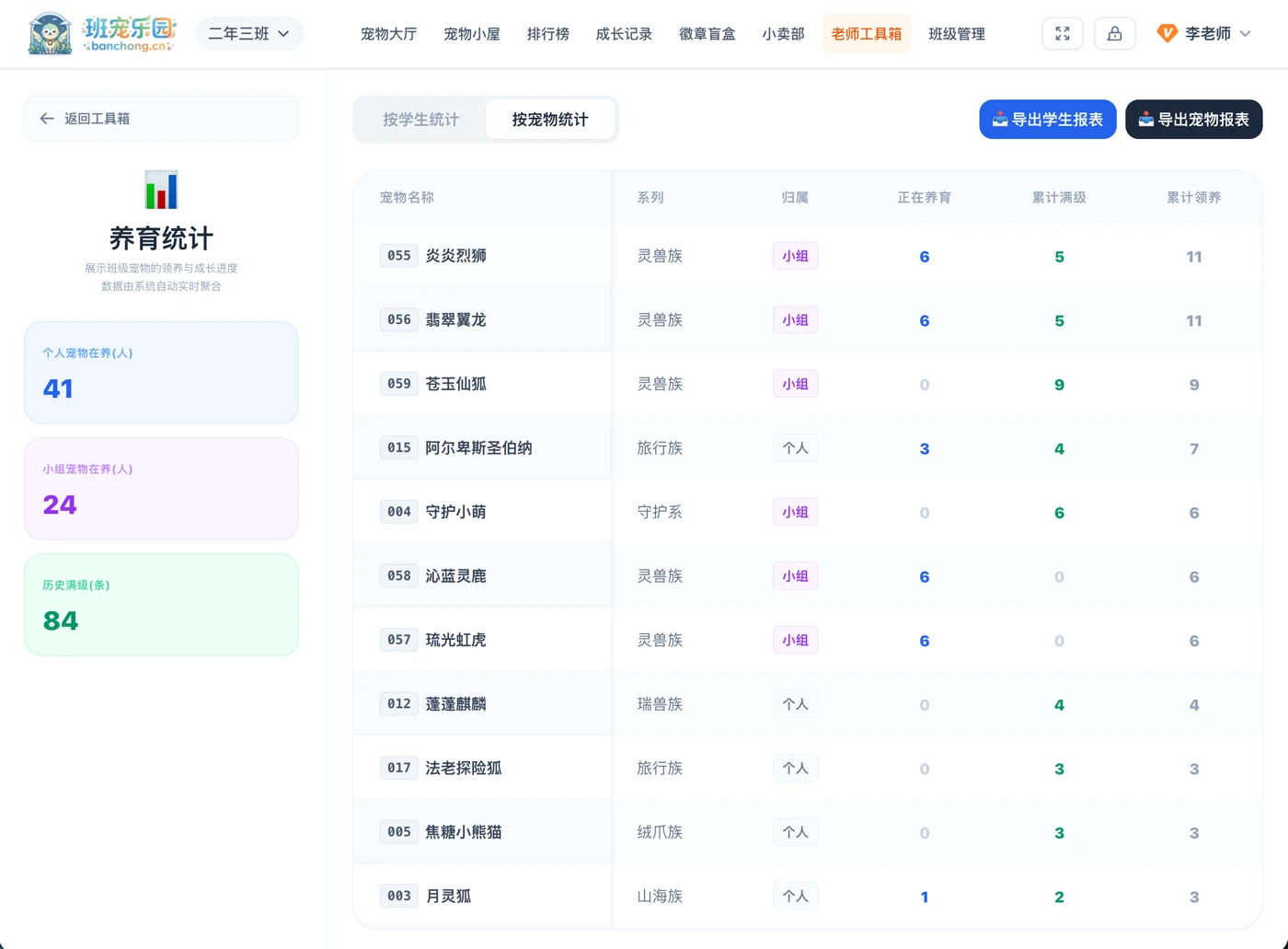
Task: Open the 徽章盲盒 page
Action: click(707, 34)
